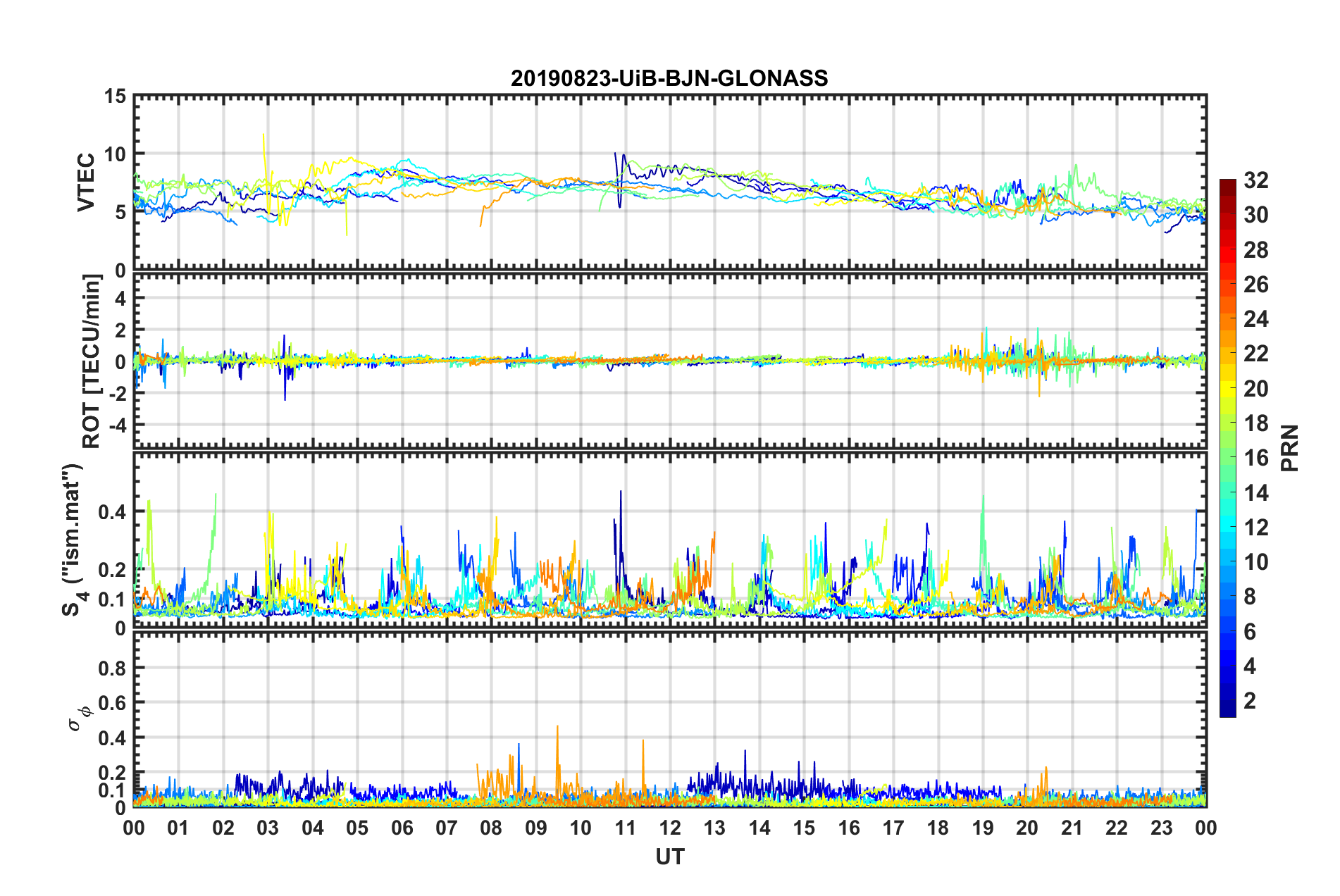The height and width of the screenshot is (896, 1340).
Task: Select colorbar tick label 6
Action: point(1250,632)
